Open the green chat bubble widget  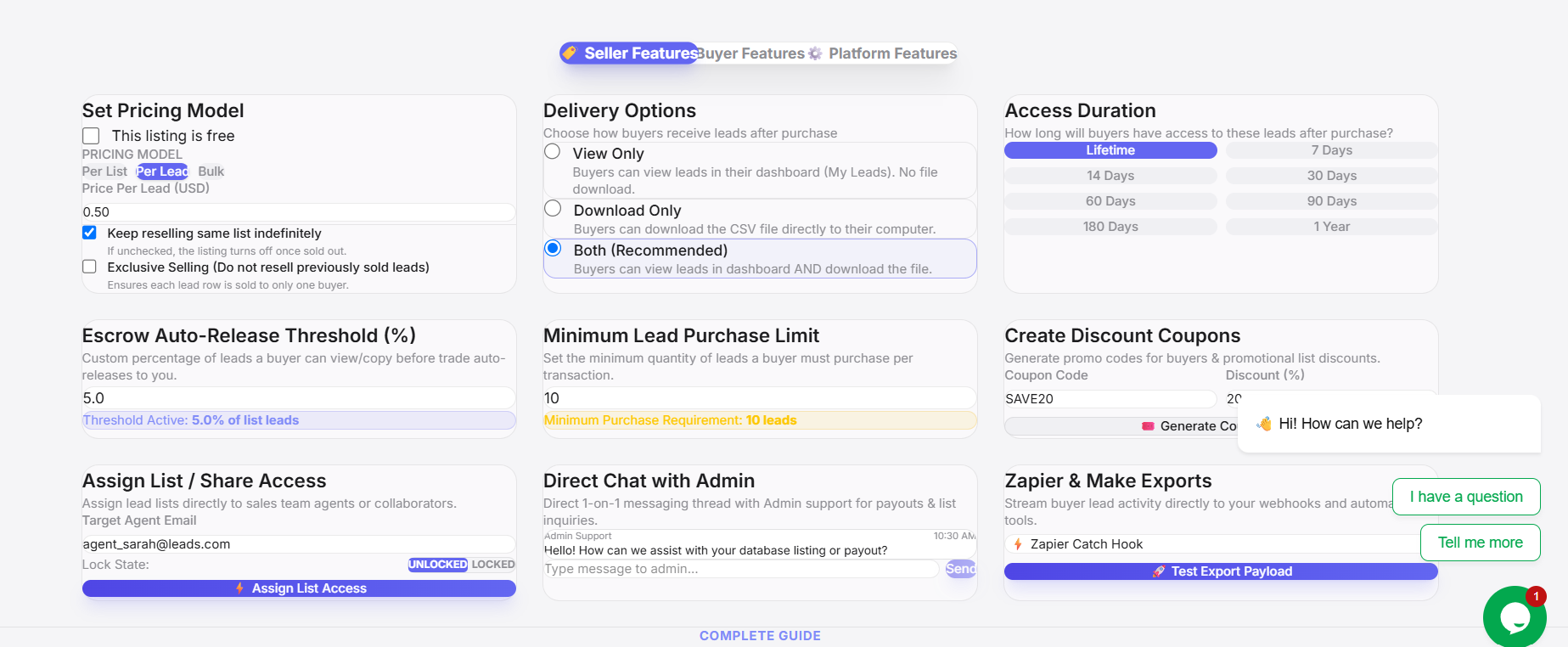pyautogui.click(x=1515, y=616)
